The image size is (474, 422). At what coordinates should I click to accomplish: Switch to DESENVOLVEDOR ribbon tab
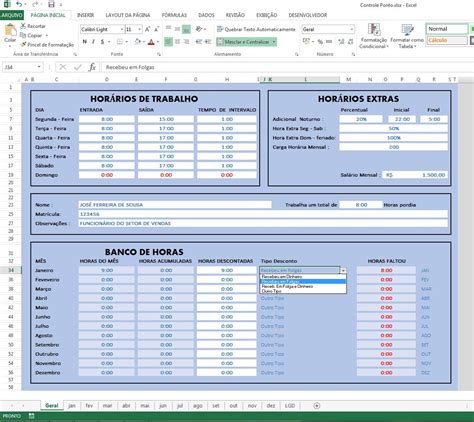pos(308,15)
